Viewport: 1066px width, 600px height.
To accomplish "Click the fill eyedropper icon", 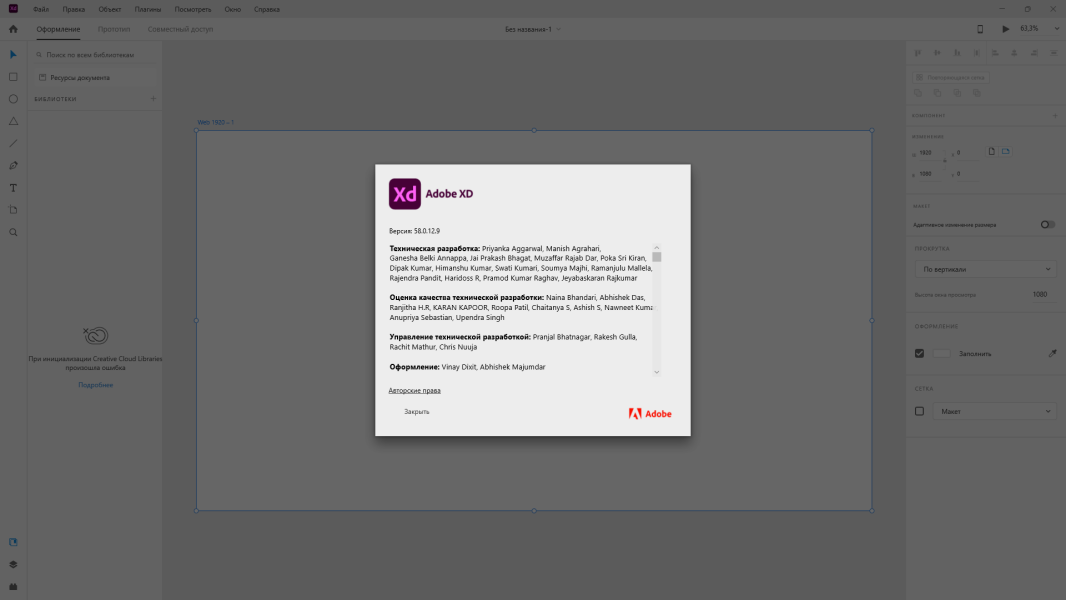I will (1052, 353).
